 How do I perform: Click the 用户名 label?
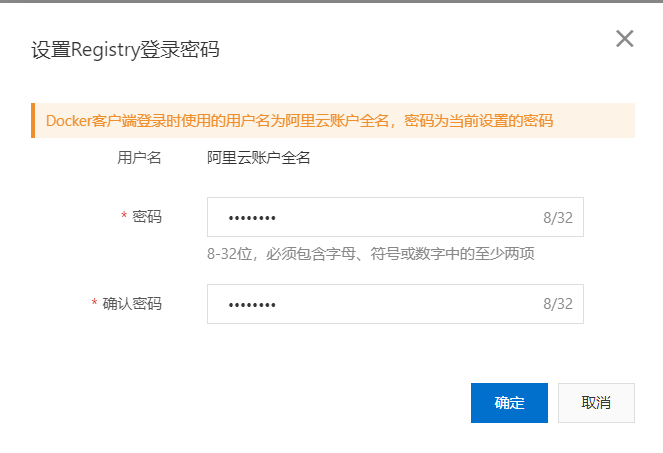click(x=140, y=157)
